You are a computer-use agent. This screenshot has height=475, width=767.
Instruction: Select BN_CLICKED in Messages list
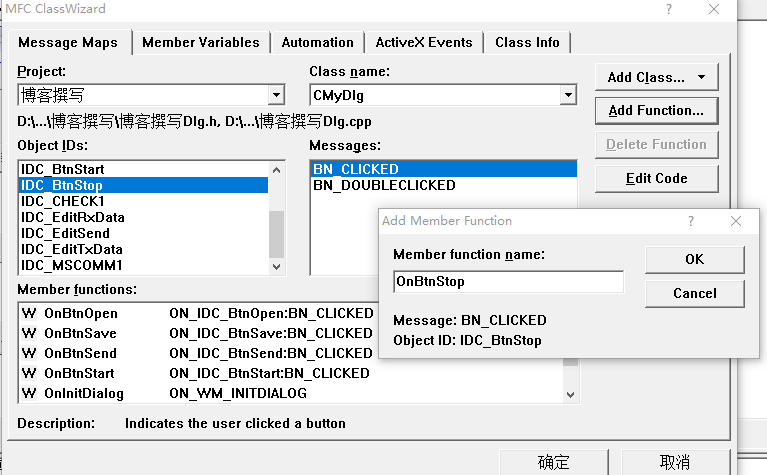(x=444, y=169)
